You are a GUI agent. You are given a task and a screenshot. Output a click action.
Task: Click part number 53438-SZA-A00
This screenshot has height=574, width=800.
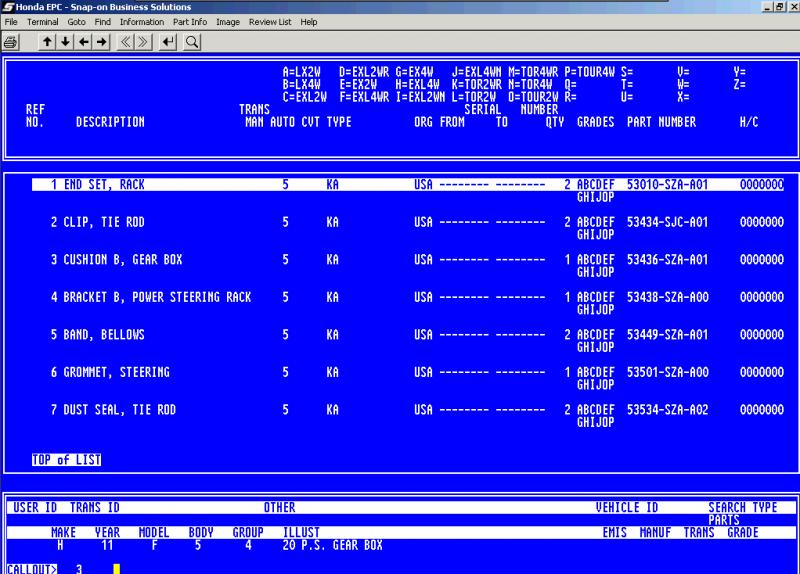point(667,297)
